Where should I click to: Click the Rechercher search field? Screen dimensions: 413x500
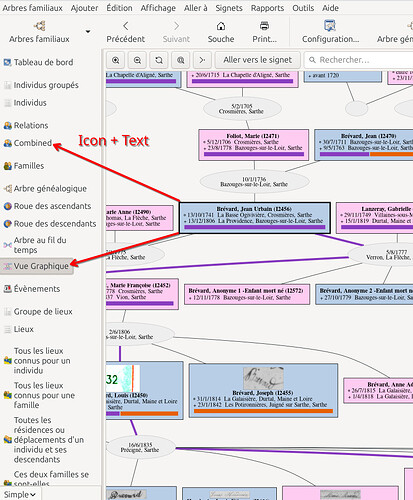click(358, 60)
